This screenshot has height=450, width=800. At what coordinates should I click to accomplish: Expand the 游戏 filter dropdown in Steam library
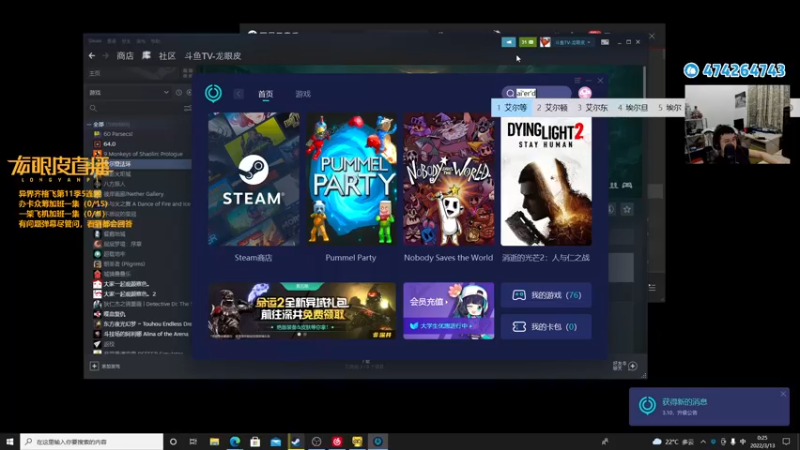pyautogui.click(x=129, y=92)
